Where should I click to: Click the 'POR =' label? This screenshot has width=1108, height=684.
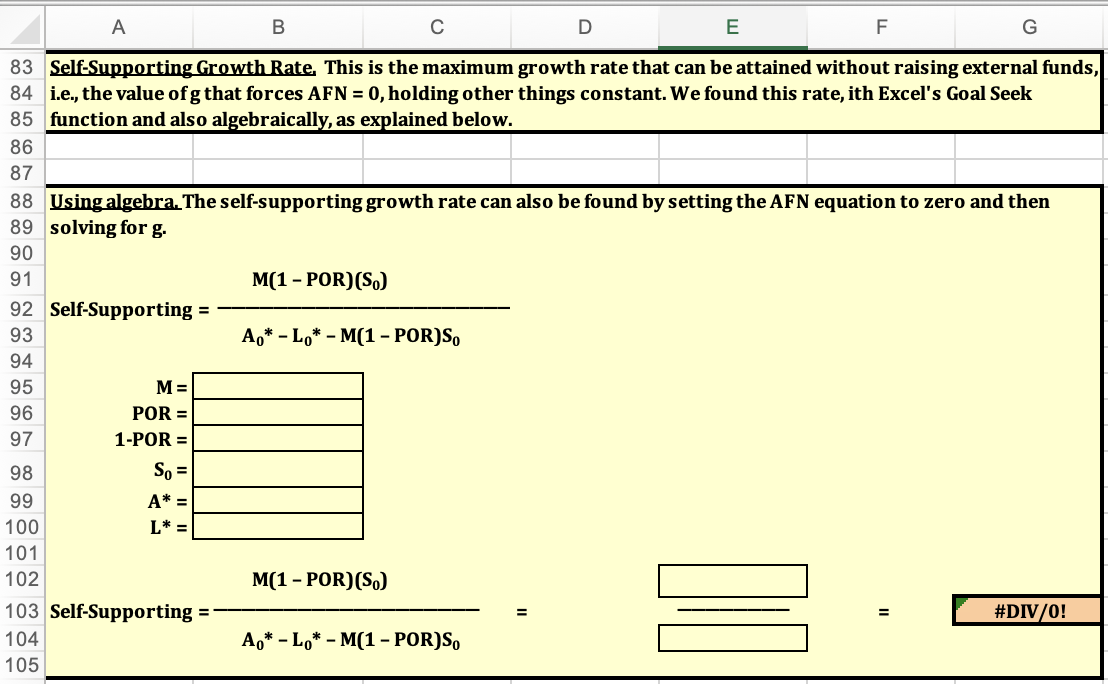click(x=160, y=413)
